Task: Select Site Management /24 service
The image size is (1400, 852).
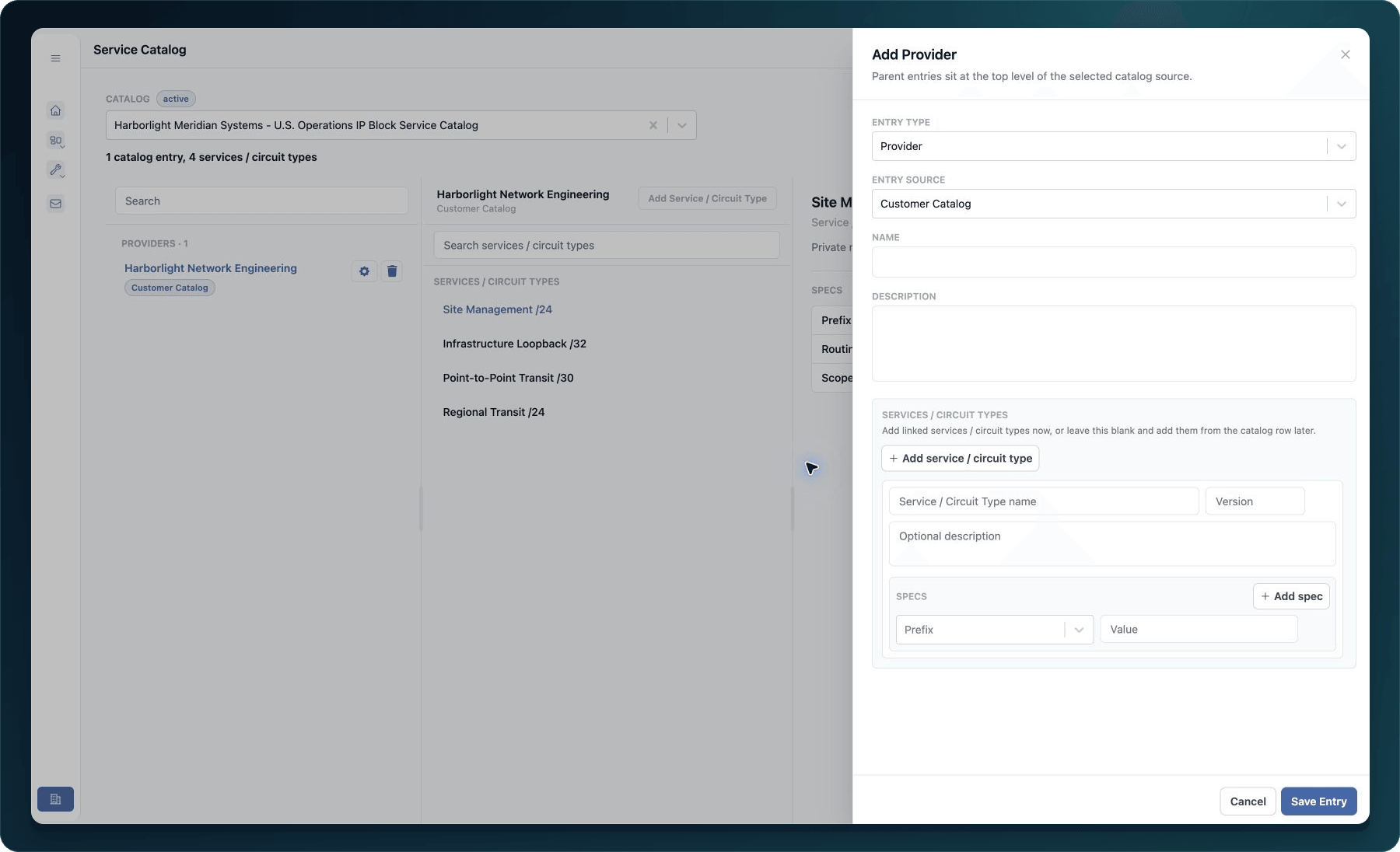Action: [x=498, y=309]
